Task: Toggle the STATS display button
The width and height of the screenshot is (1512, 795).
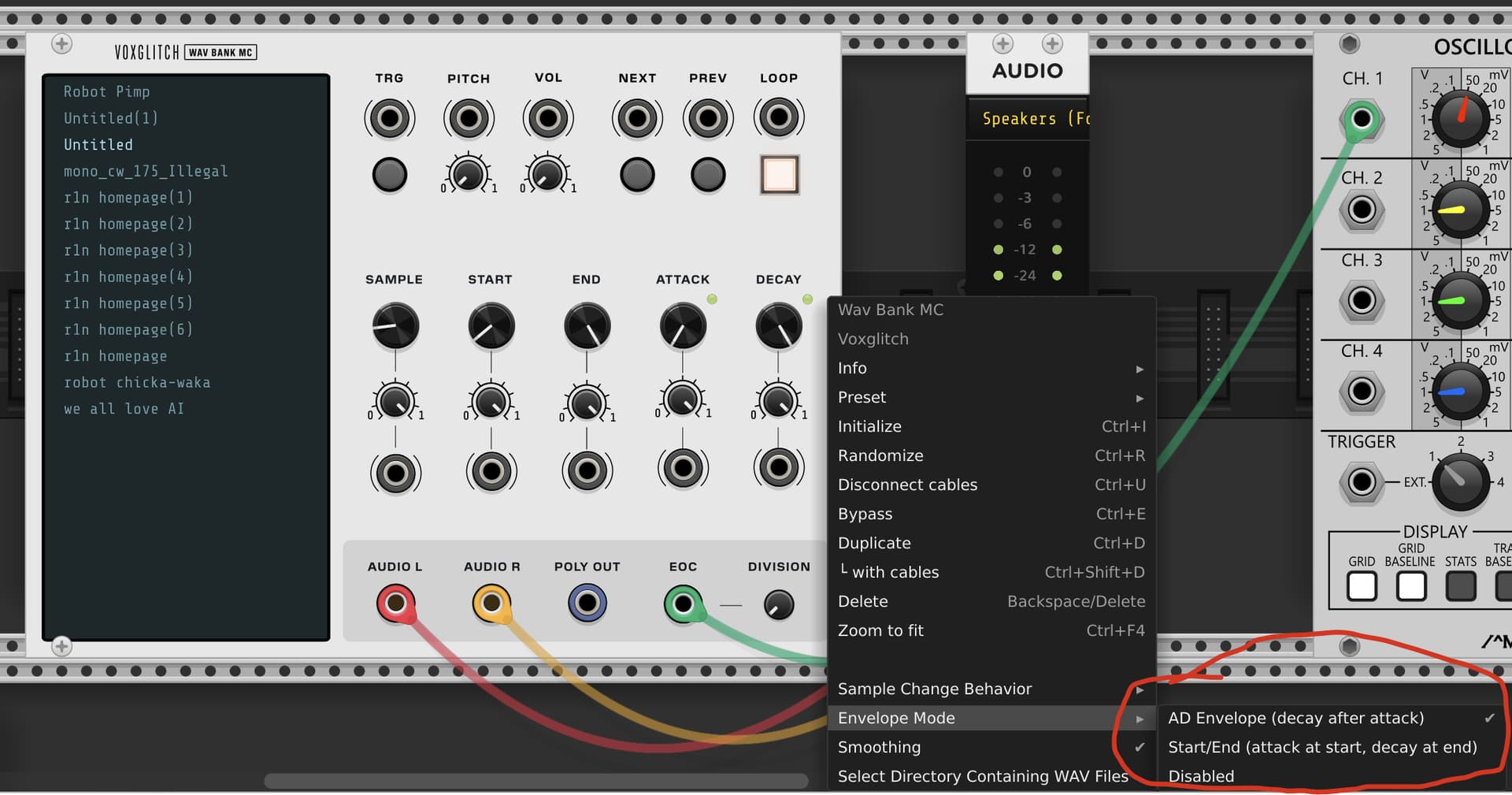Action: tap(1460, 586)
